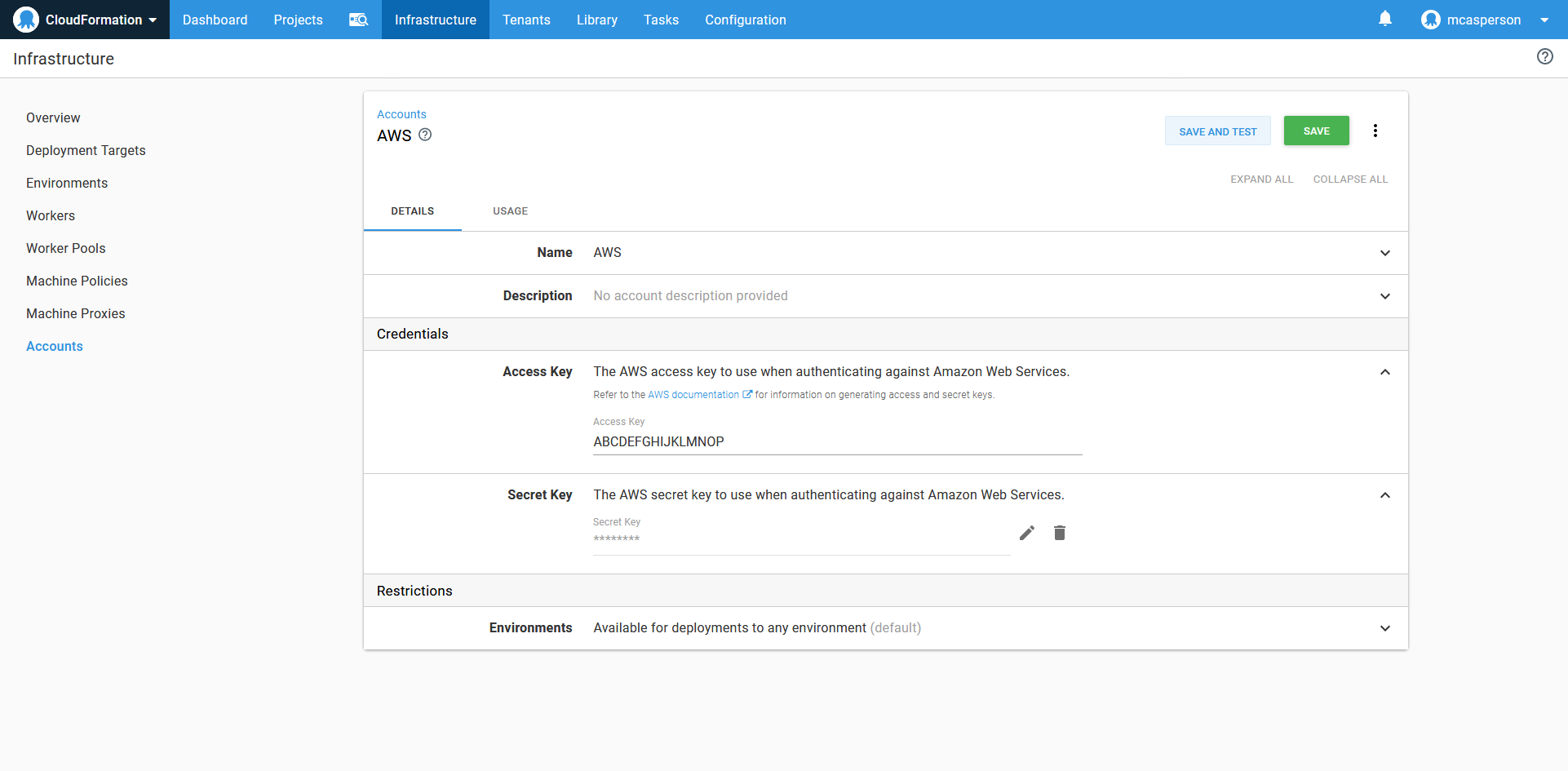Collapse the Secret Key section
This screenshot has width=1568, height=771.
1384,495
